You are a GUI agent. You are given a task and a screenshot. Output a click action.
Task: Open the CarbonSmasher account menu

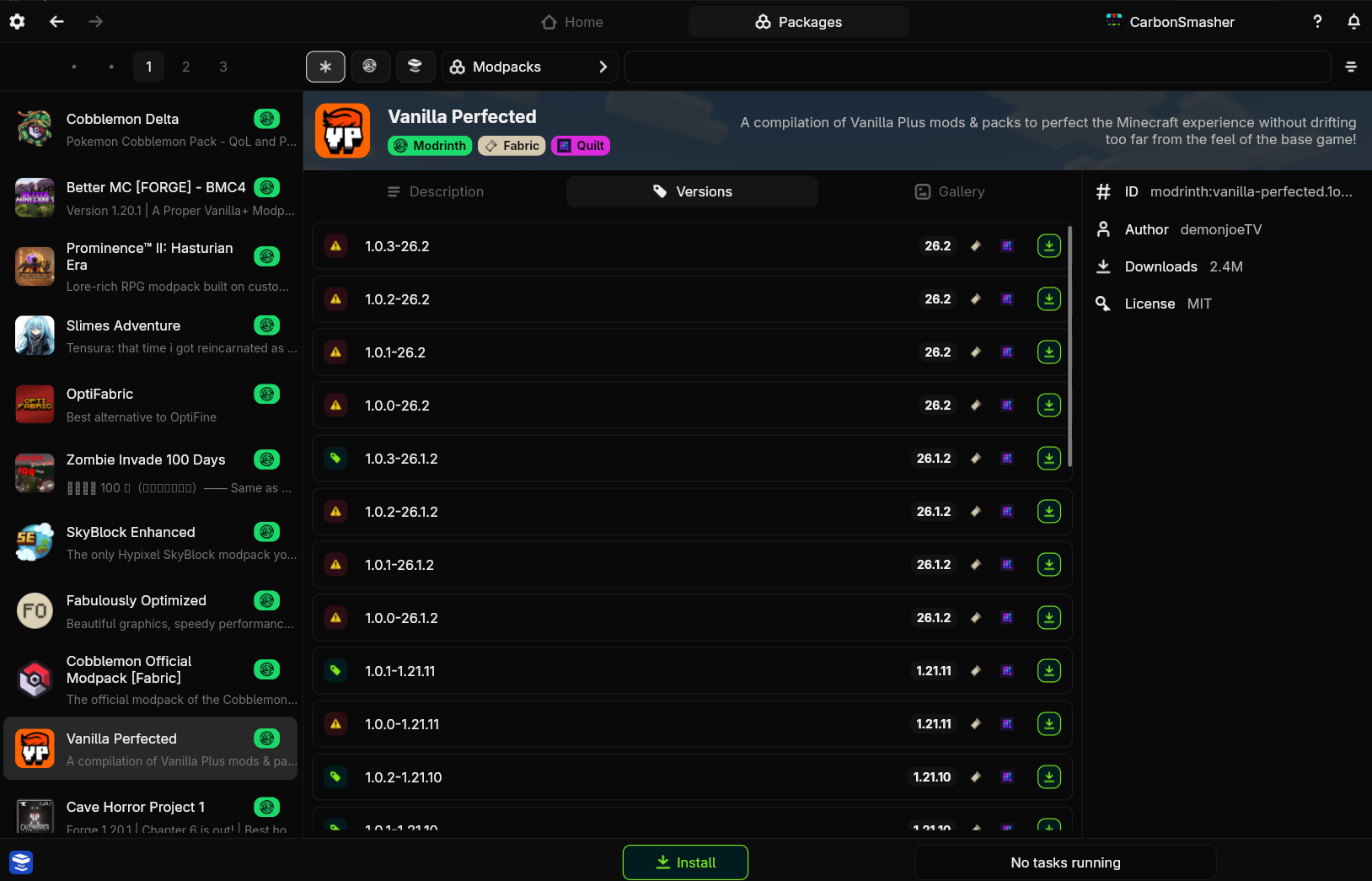(1170, 22)
